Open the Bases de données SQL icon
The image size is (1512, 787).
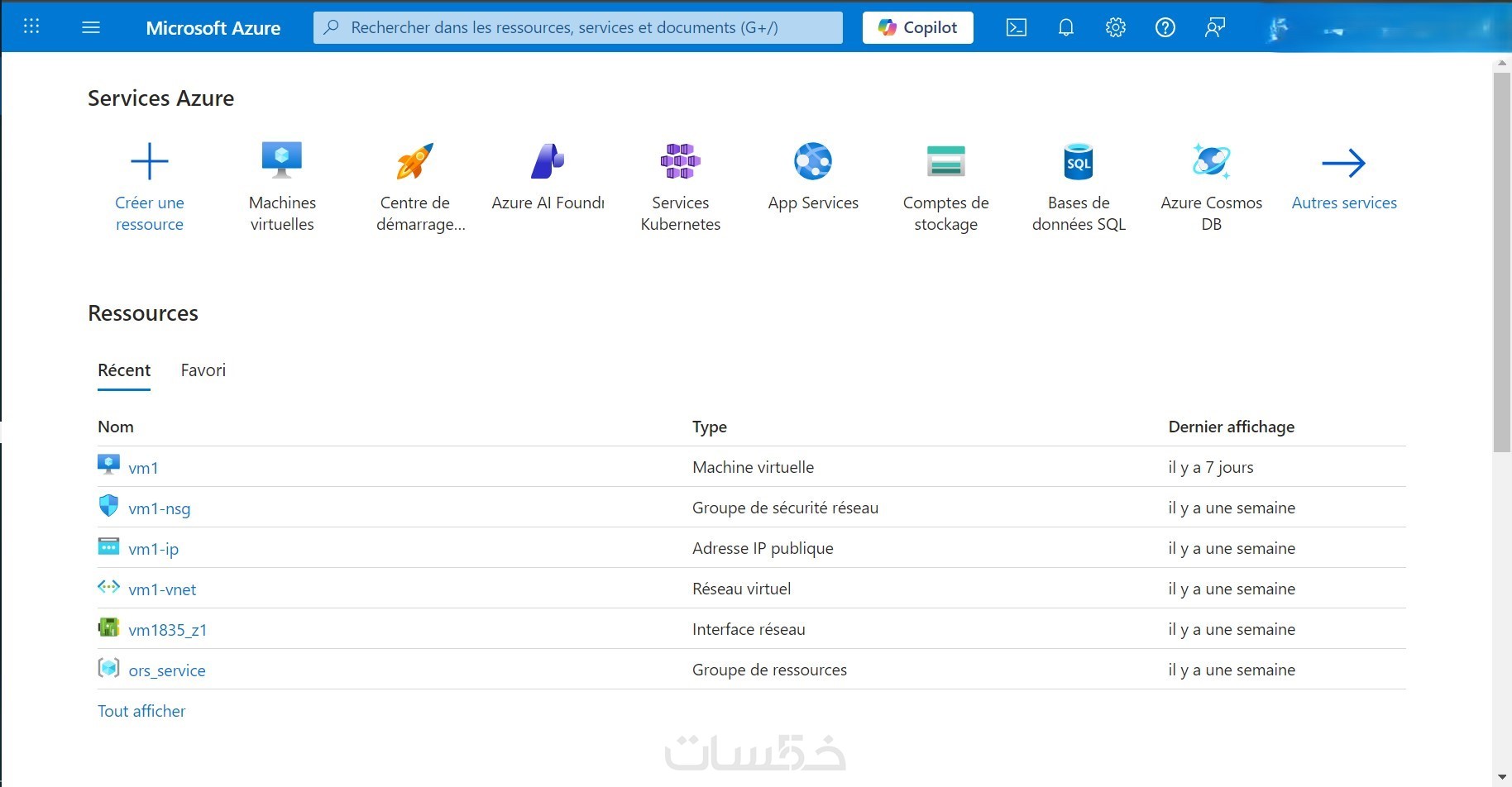[1079, 161]
